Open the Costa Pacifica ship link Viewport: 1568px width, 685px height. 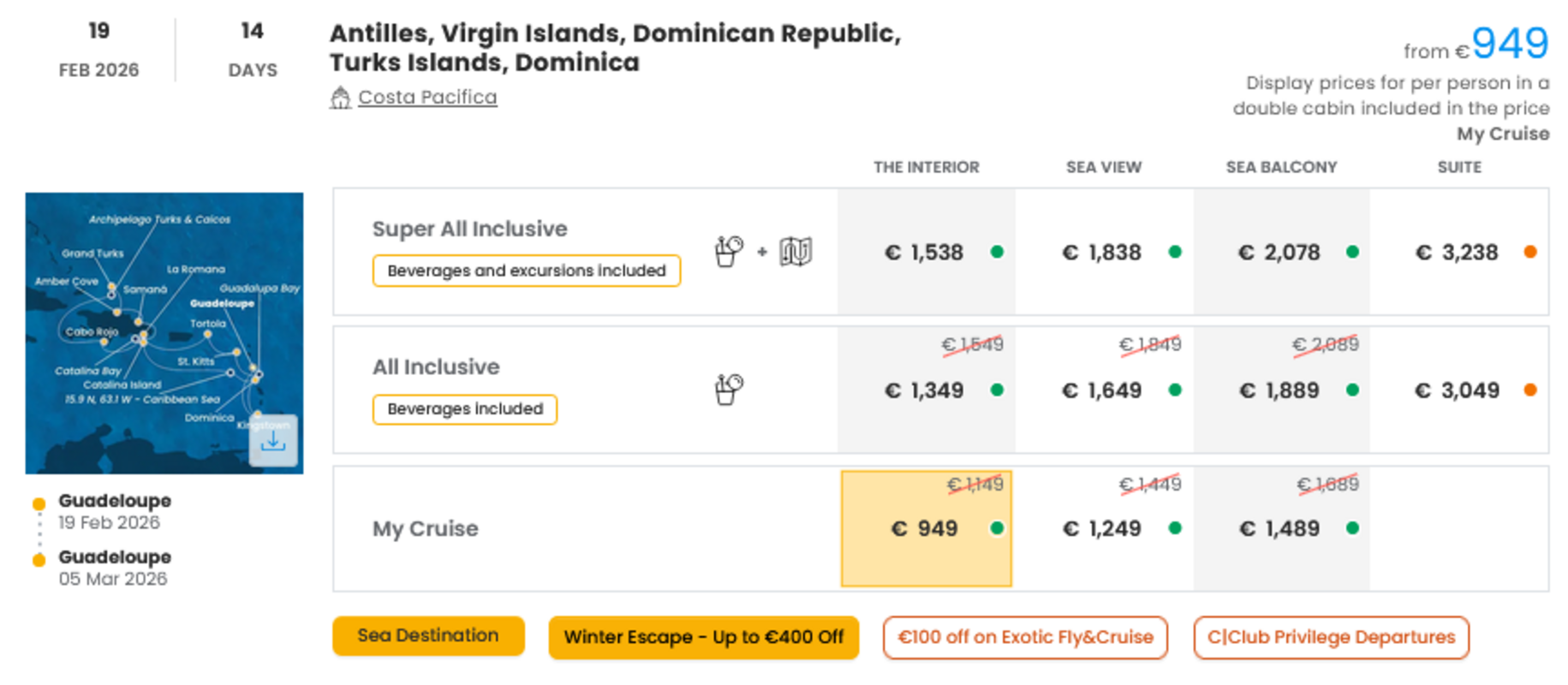click(x=427, y=97)
